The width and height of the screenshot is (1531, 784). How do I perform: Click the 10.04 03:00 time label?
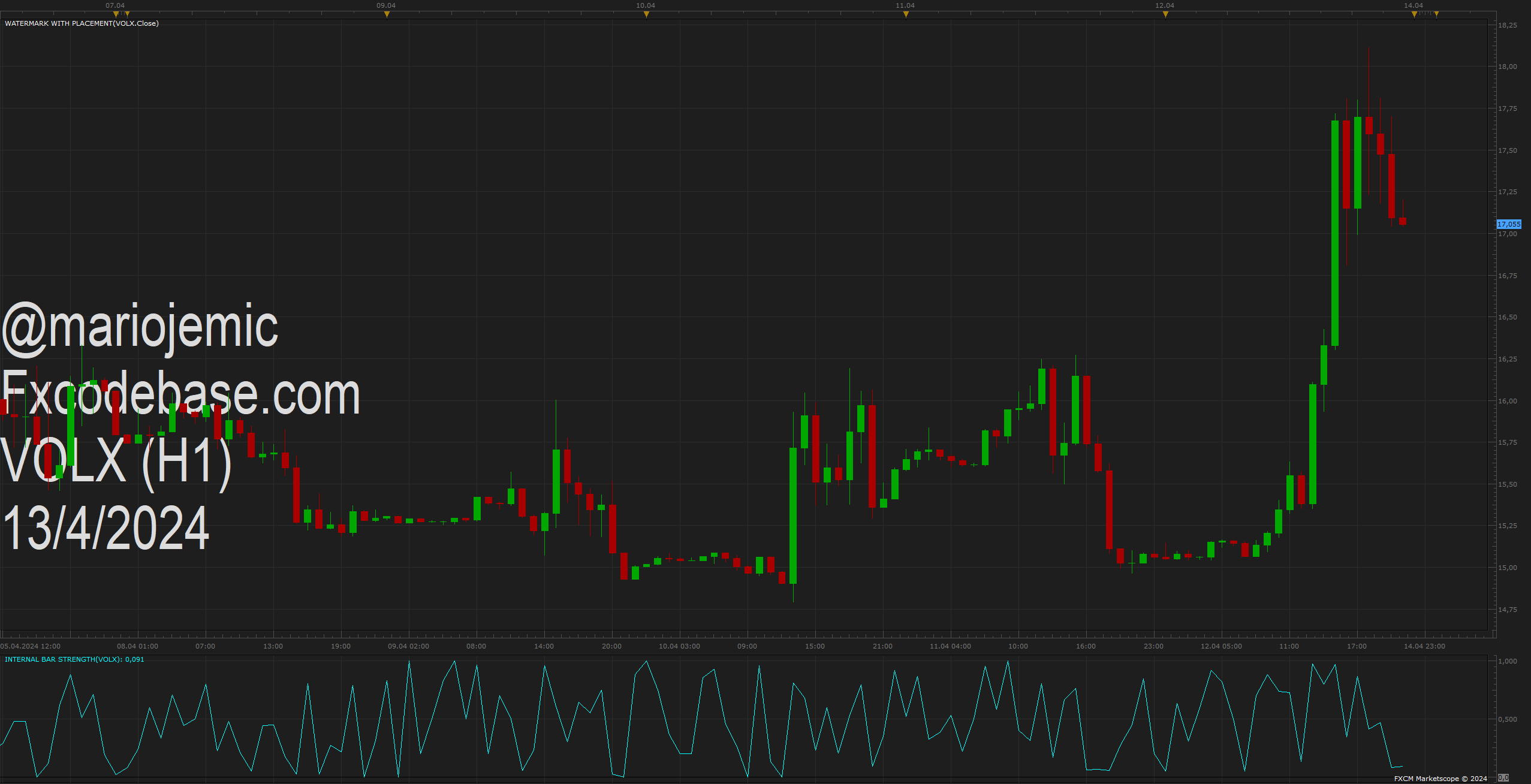[x=679, y=646]
